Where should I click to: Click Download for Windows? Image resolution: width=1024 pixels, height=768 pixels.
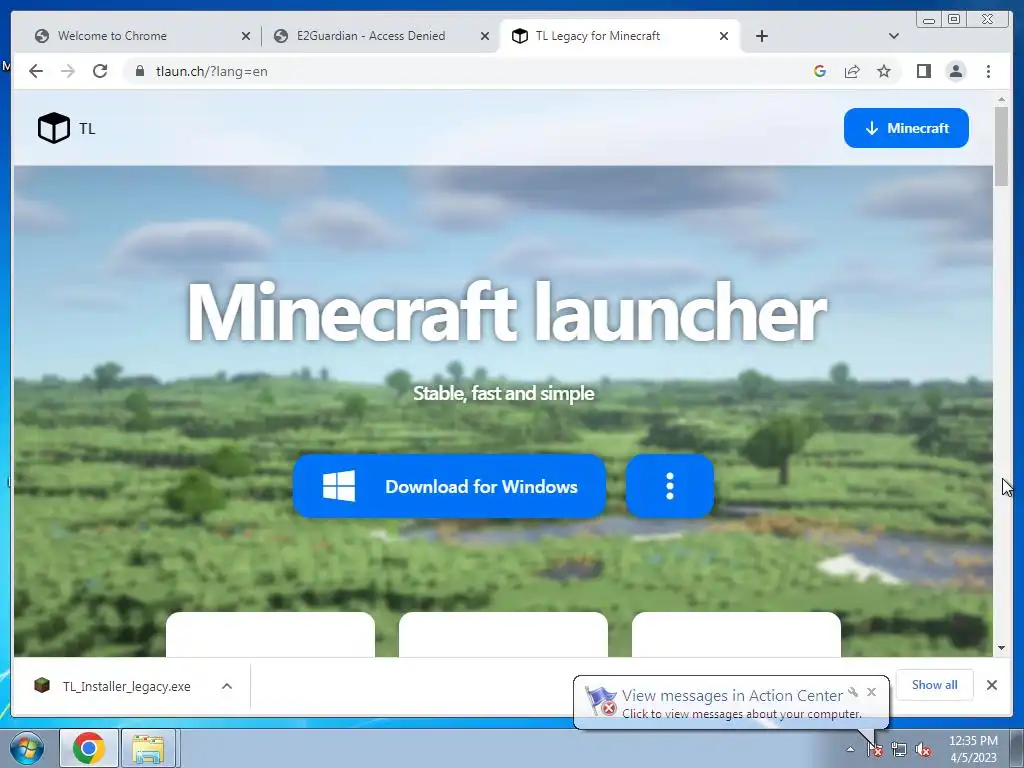449,487
